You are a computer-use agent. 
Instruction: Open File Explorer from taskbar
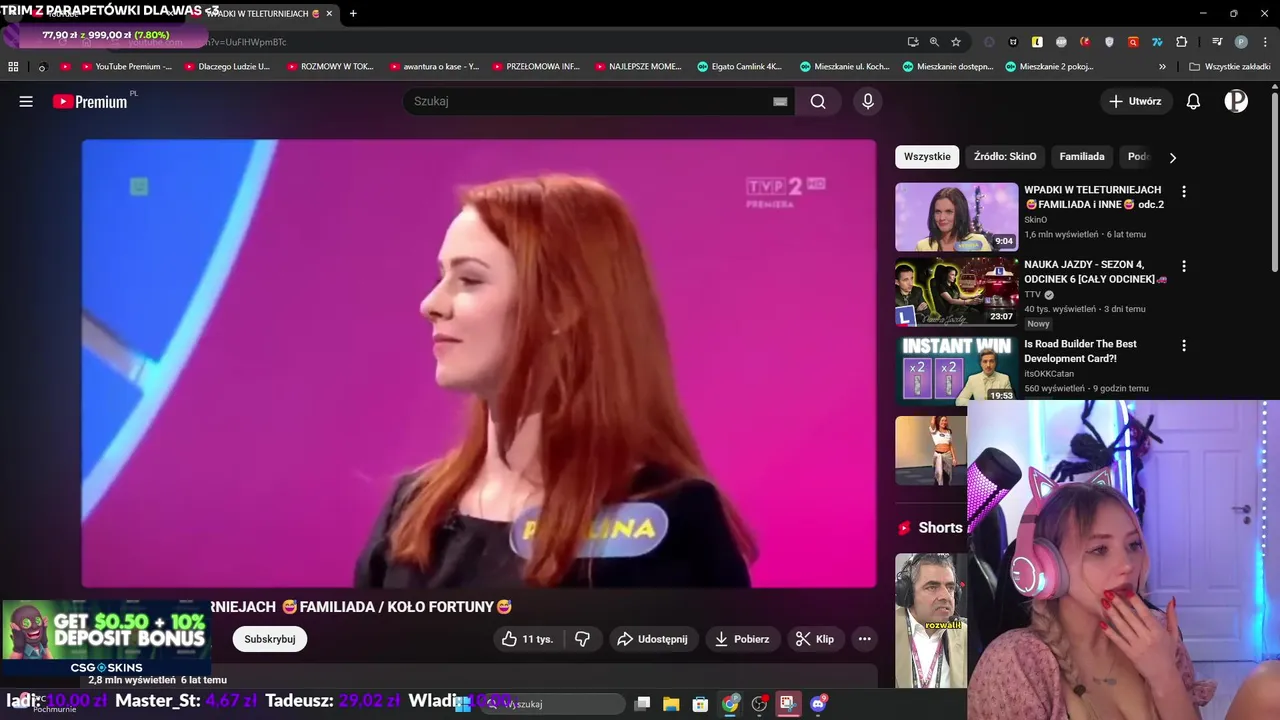click(x=671, y=704)
